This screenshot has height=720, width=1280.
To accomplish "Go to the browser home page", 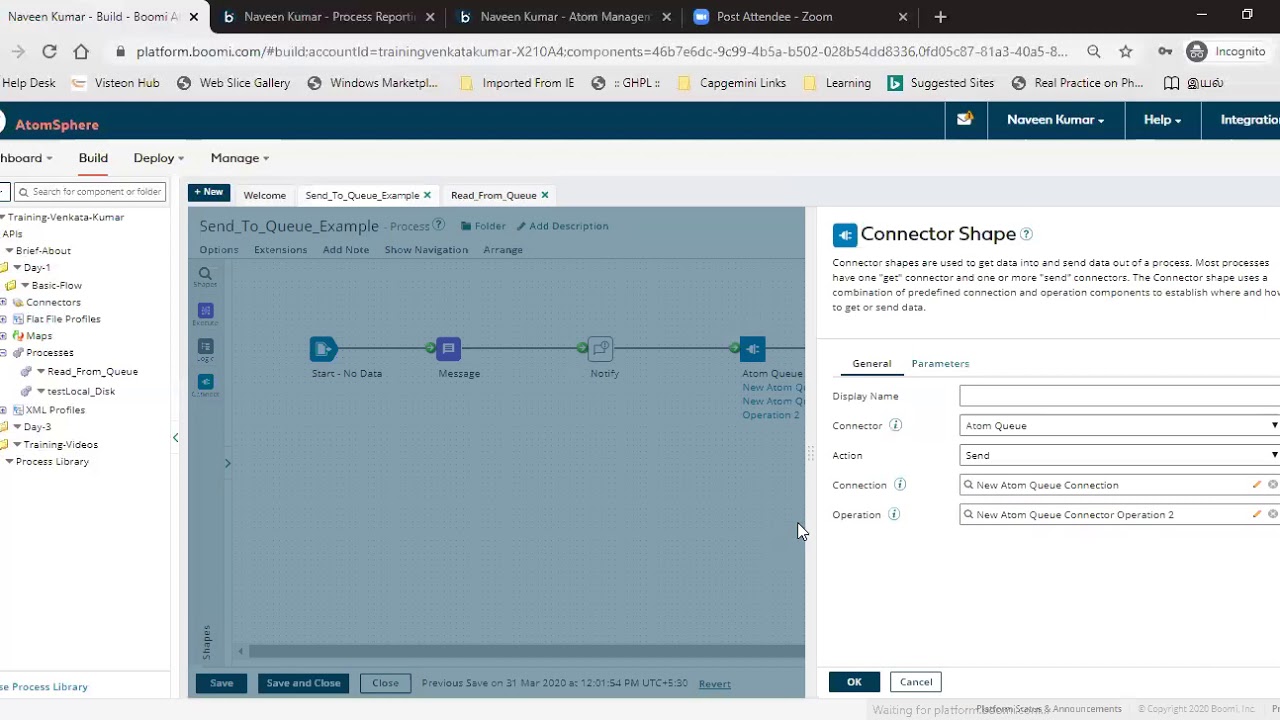I will (x=81, y=52).
